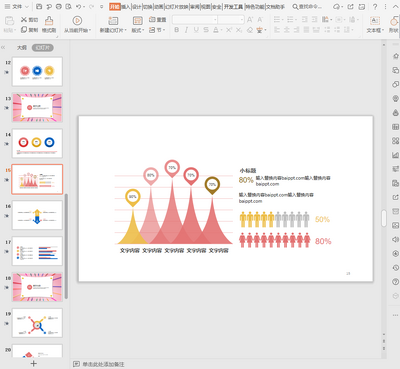The image size is (400, 369).
Task: Click the slide thumbnail panel scrollbar
Action: point(66,246)
